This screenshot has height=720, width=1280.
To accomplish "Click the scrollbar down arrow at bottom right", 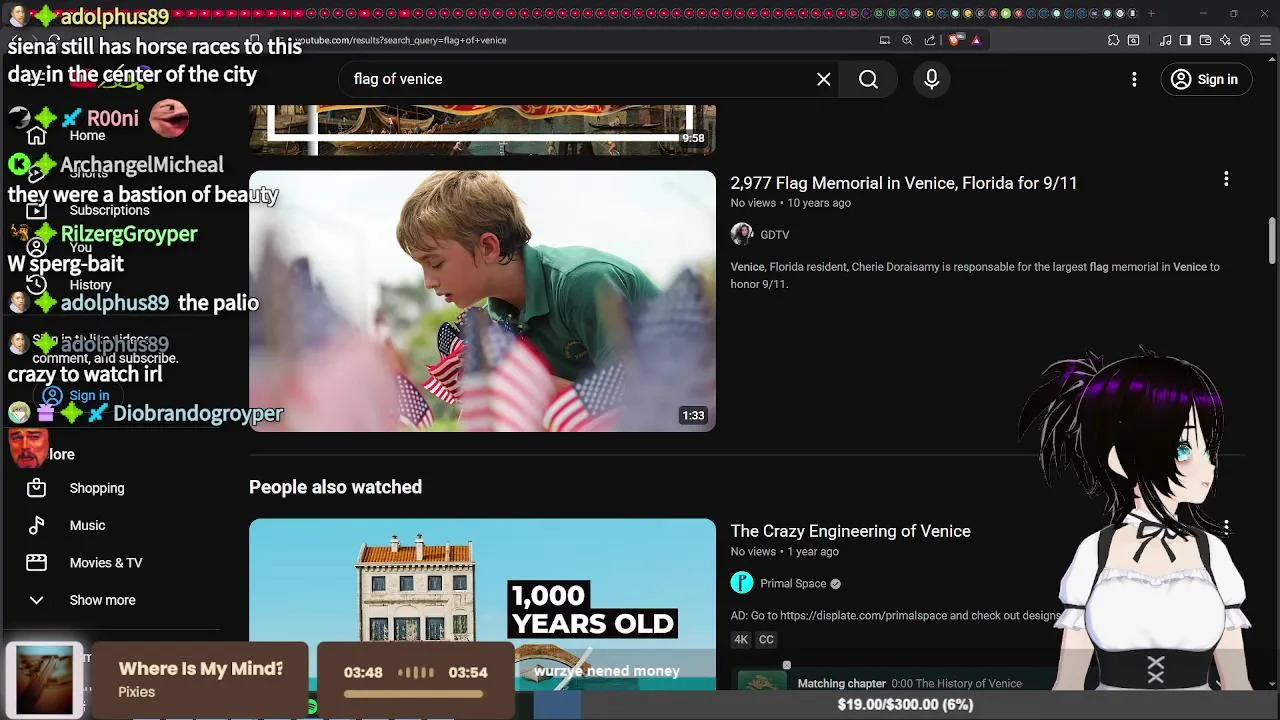I will [x=1272, y=684].
